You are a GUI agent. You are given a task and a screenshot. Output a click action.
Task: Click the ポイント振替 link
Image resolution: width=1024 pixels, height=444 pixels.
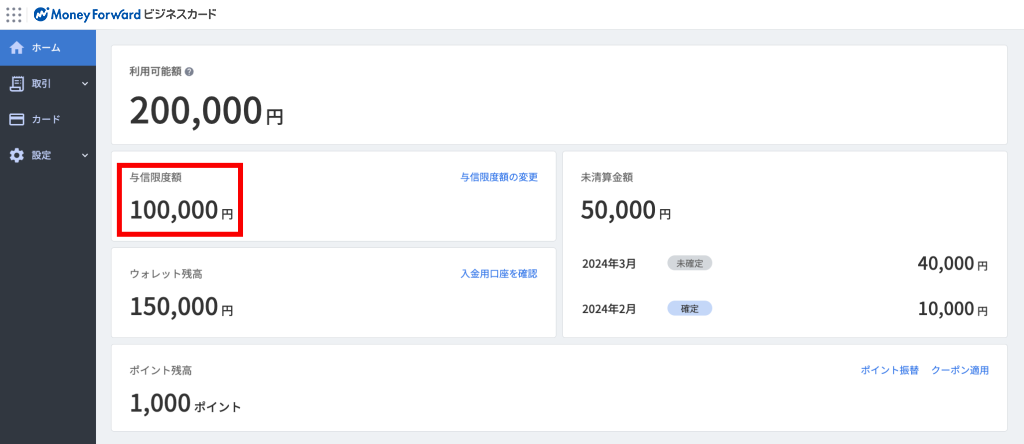point(889,370)
